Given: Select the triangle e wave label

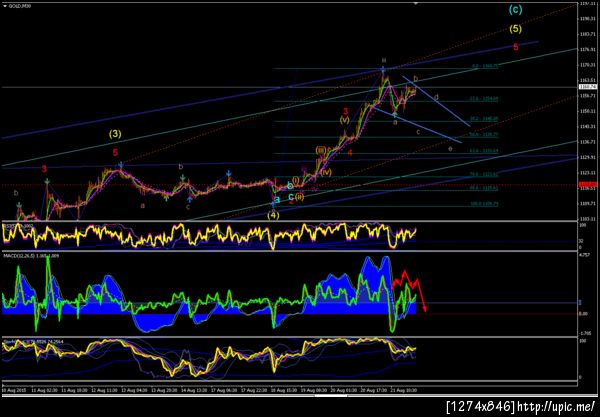Looking at the screenshot, I should click(x=450, y=148).
